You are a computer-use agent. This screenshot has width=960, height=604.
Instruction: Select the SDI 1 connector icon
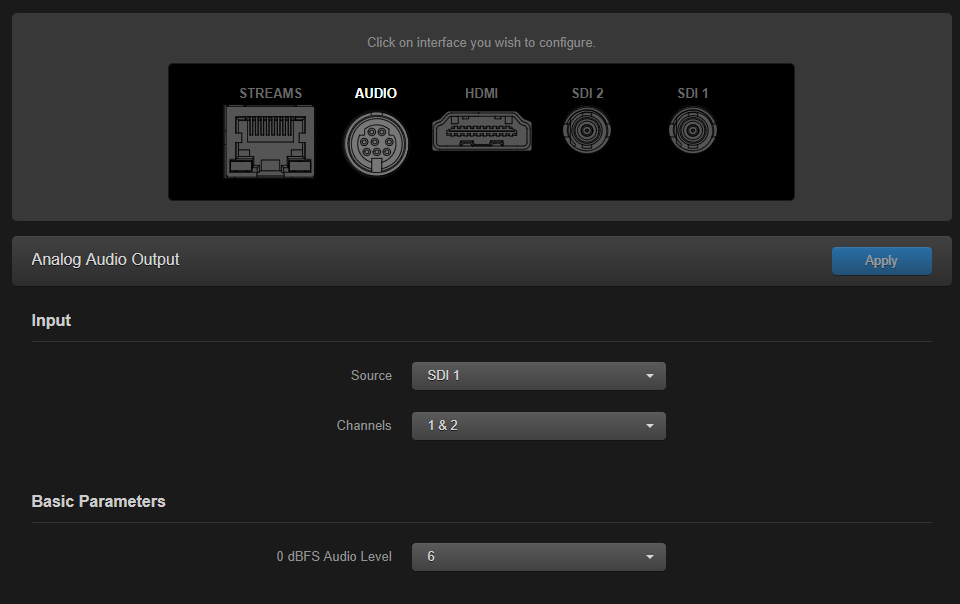(692, 130)
